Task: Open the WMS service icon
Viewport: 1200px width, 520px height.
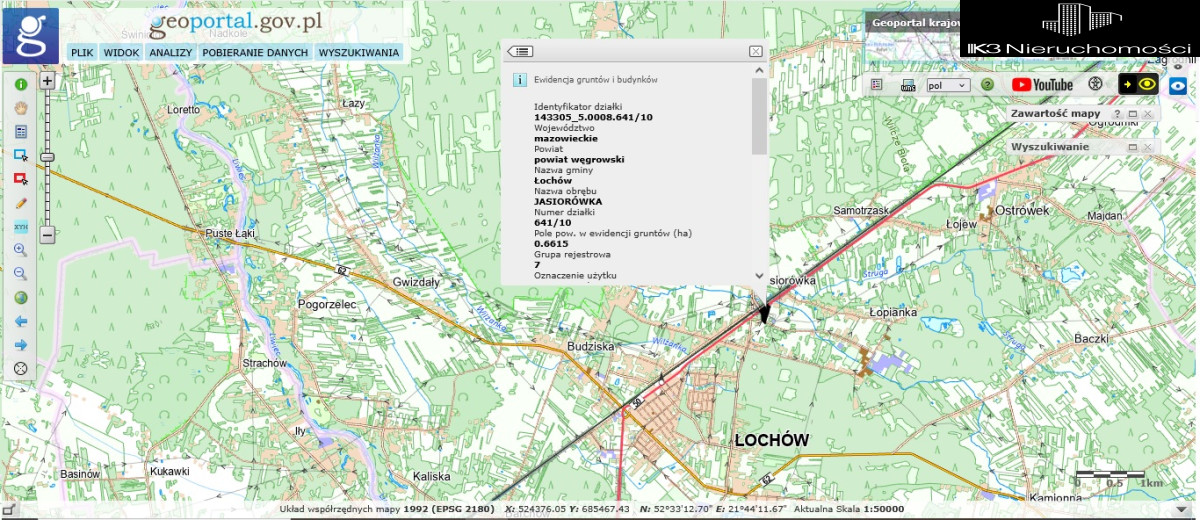Action: pos(908,85)
